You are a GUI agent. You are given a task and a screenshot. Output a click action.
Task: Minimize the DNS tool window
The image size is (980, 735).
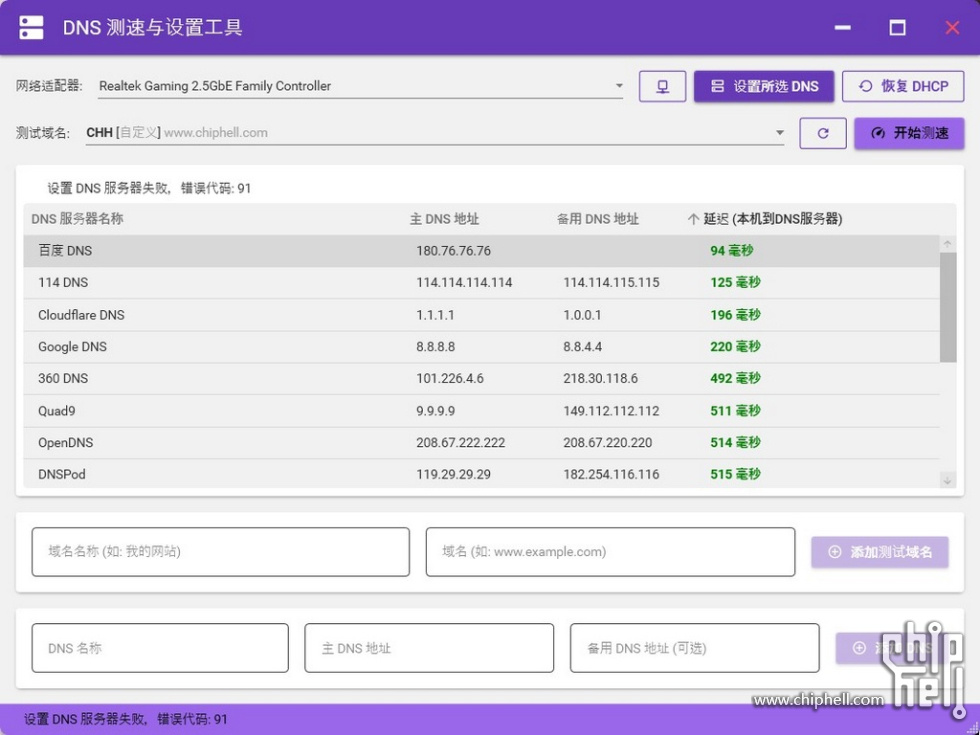pyautogui.click(x=842, y=28)
